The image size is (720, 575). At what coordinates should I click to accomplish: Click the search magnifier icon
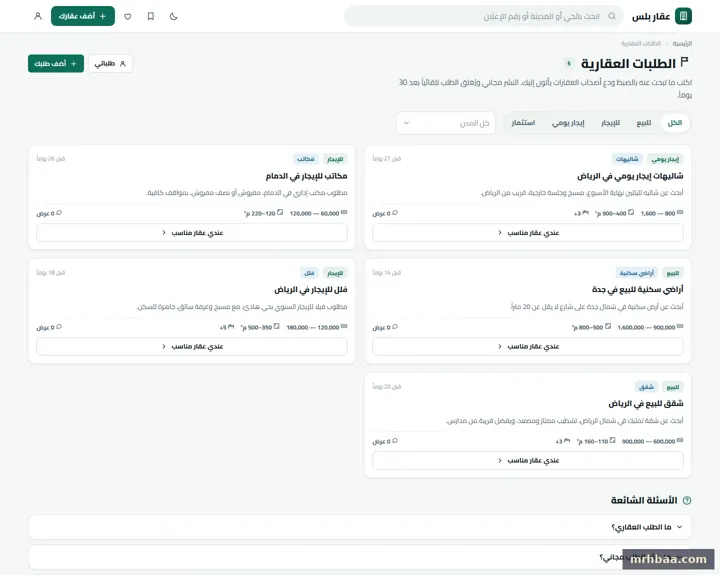point(612,16)
